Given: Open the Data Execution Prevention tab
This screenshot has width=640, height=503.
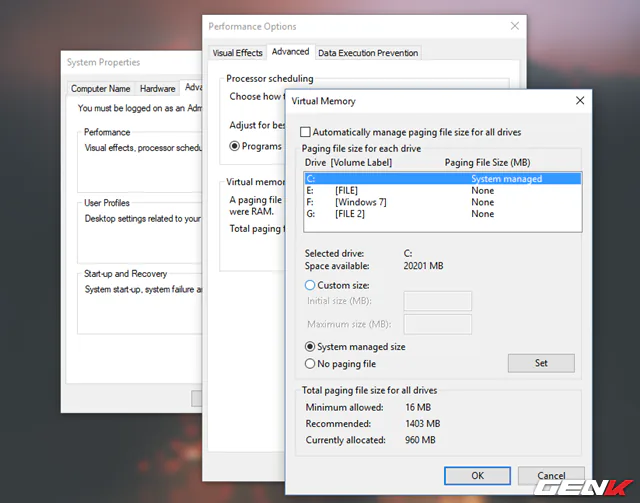Looking at the screenshot, I should (x=368, y=53).
